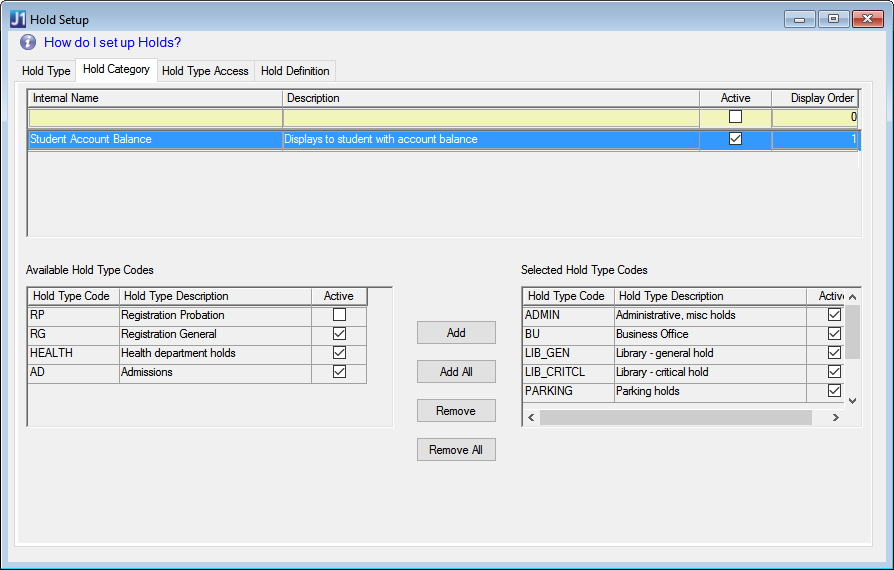This screenshot has width=894, height=570.
Task: Check the Active box in the blank new row
Action: tap(735, 117)
